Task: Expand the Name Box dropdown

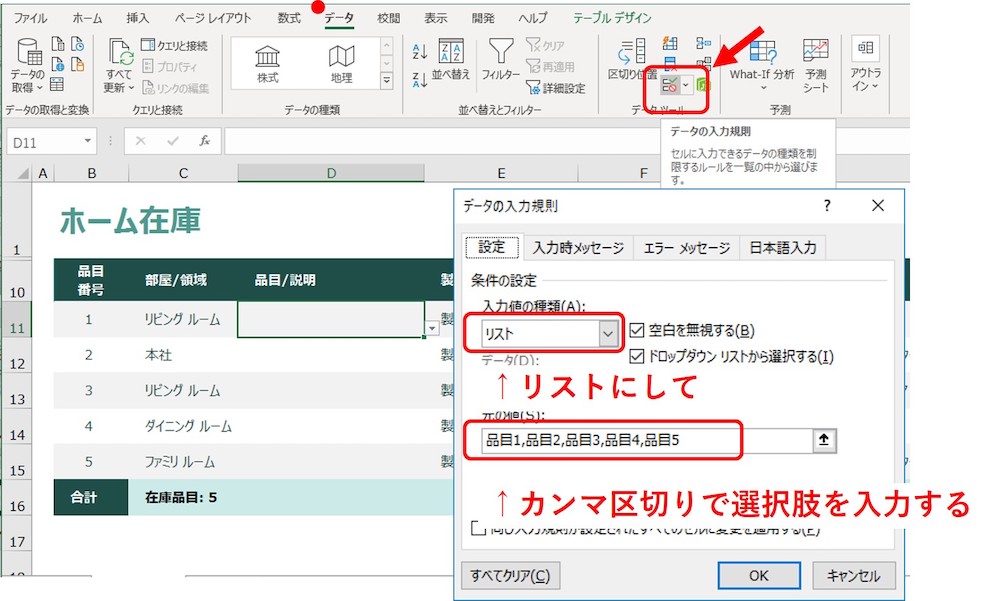Action: 87,141
